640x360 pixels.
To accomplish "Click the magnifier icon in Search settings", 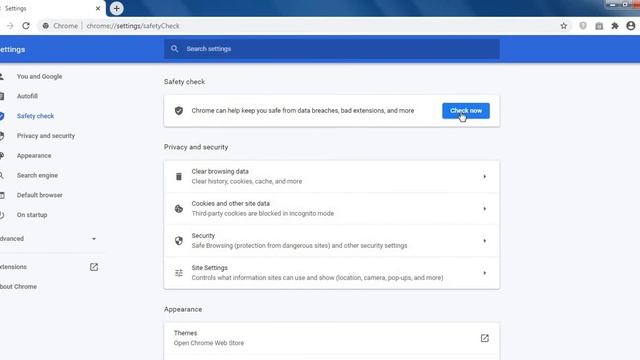I will pos(174,49).
